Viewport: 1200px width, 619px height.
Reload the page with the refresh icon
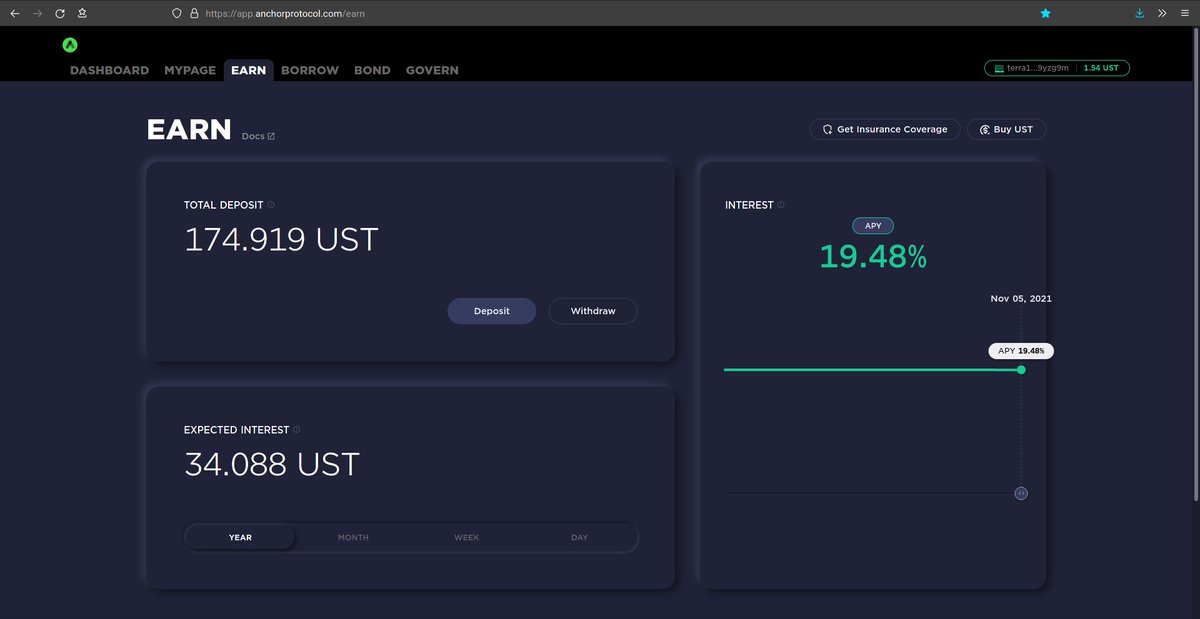(x=60, y=13)
